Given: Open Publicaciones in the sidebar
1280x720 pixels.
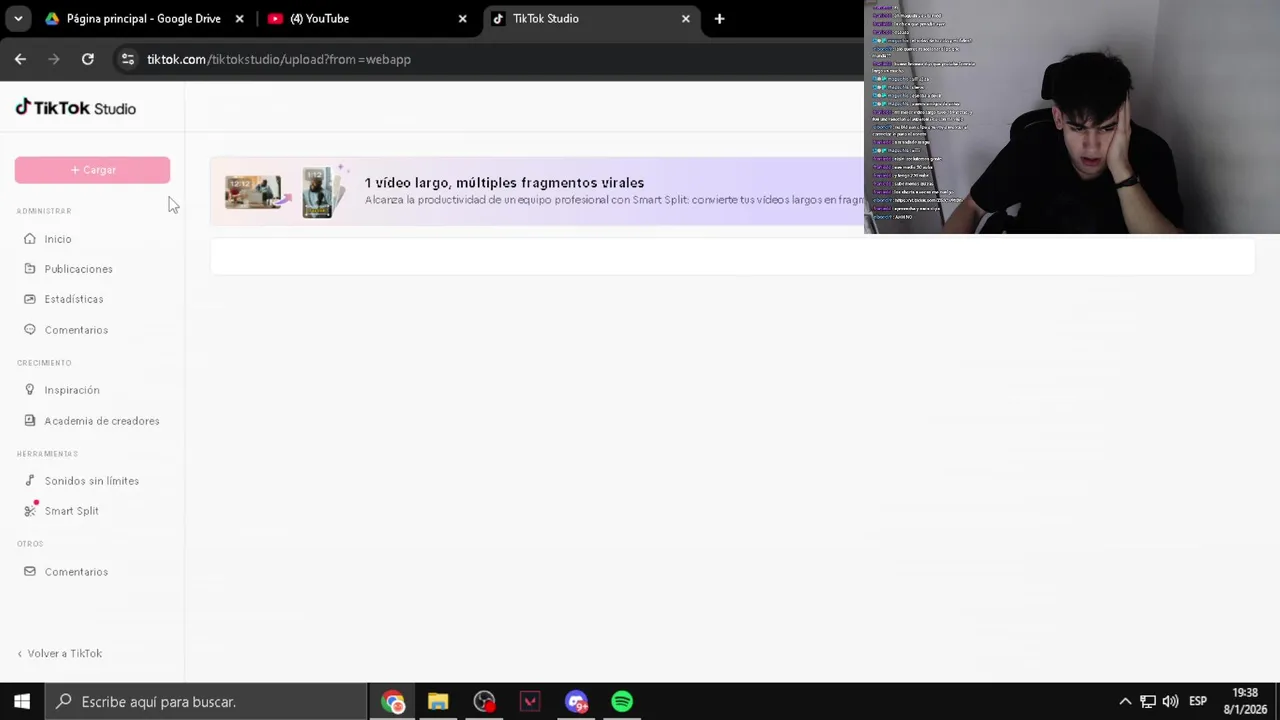Looking at the screenshot, I should [78, 269].
